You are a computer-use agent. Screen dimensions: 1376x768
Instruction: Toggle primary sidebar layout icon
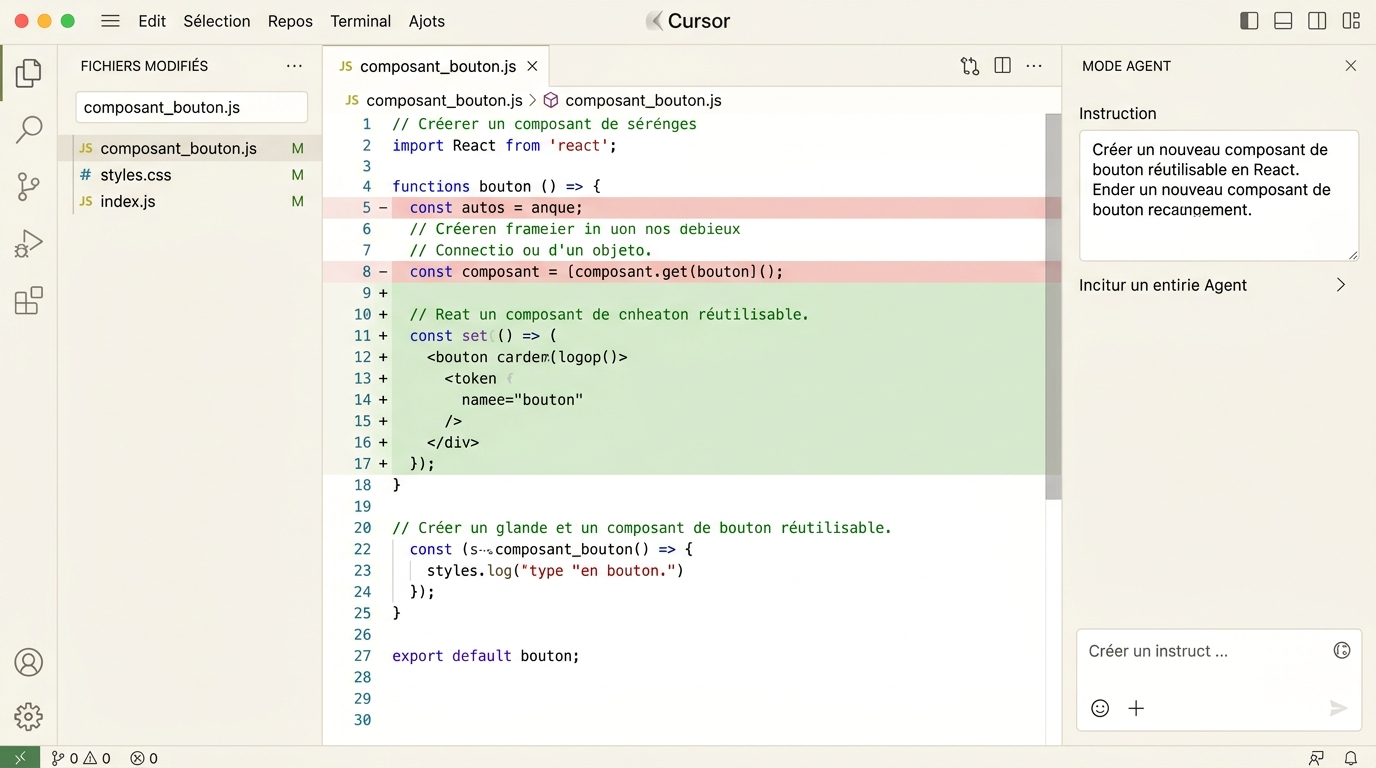[1249, 21]
